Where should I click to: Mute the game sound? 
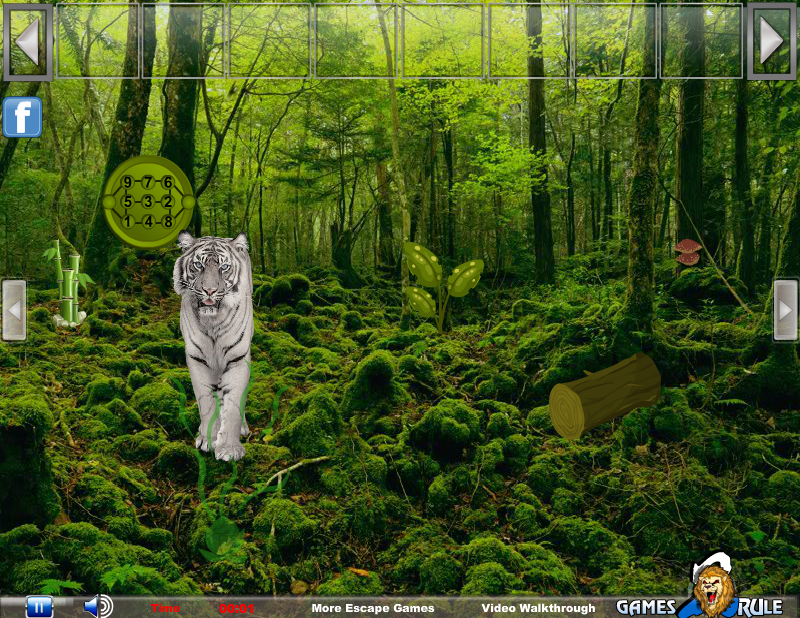[98, 606]
